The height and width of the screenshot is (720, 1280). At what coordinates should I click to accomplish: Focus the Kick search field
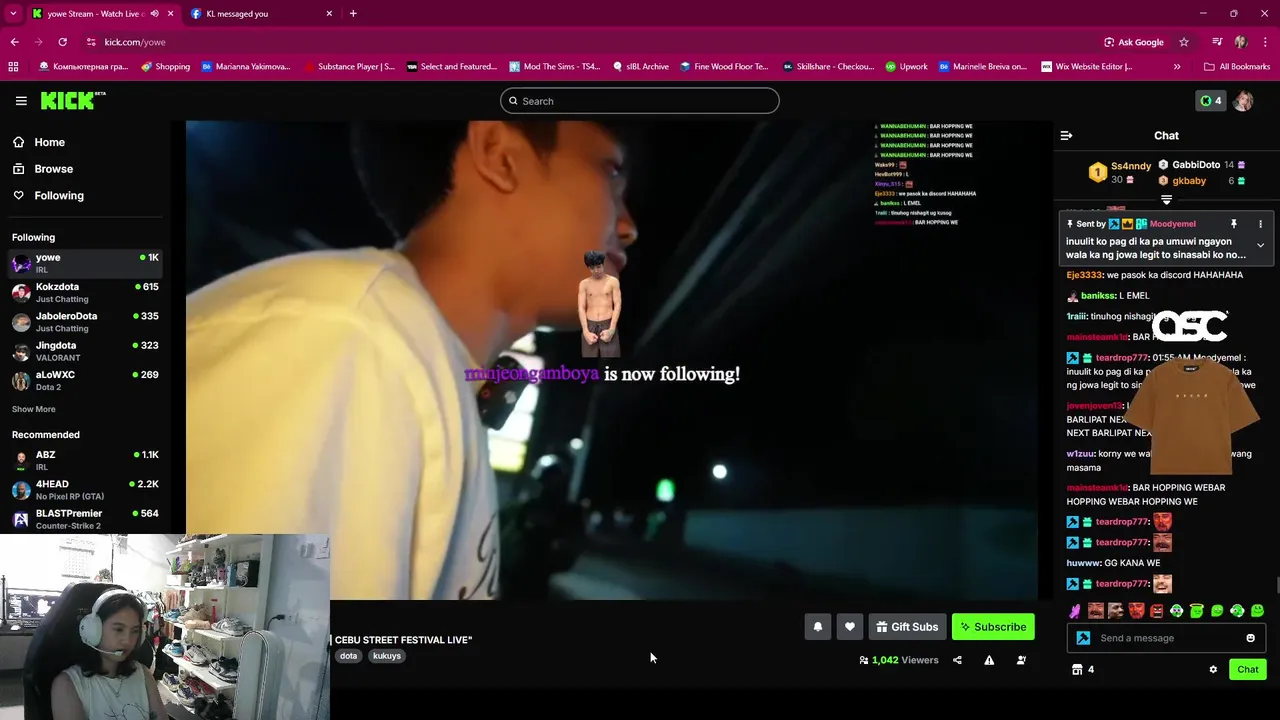[x=639, y=101]
